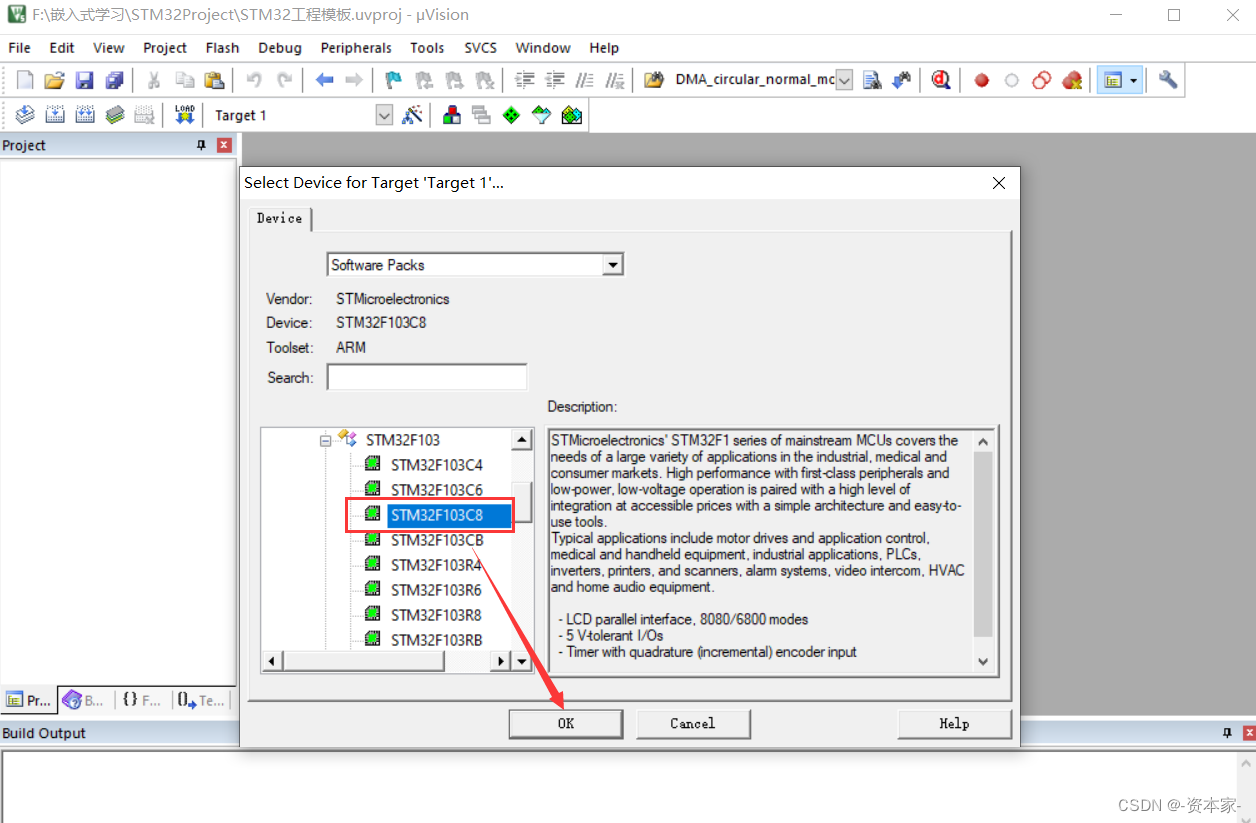This screenshot has width=1256, height=823.
Task: Open the Peripherals menu
Action: click(x=356, y=48)
